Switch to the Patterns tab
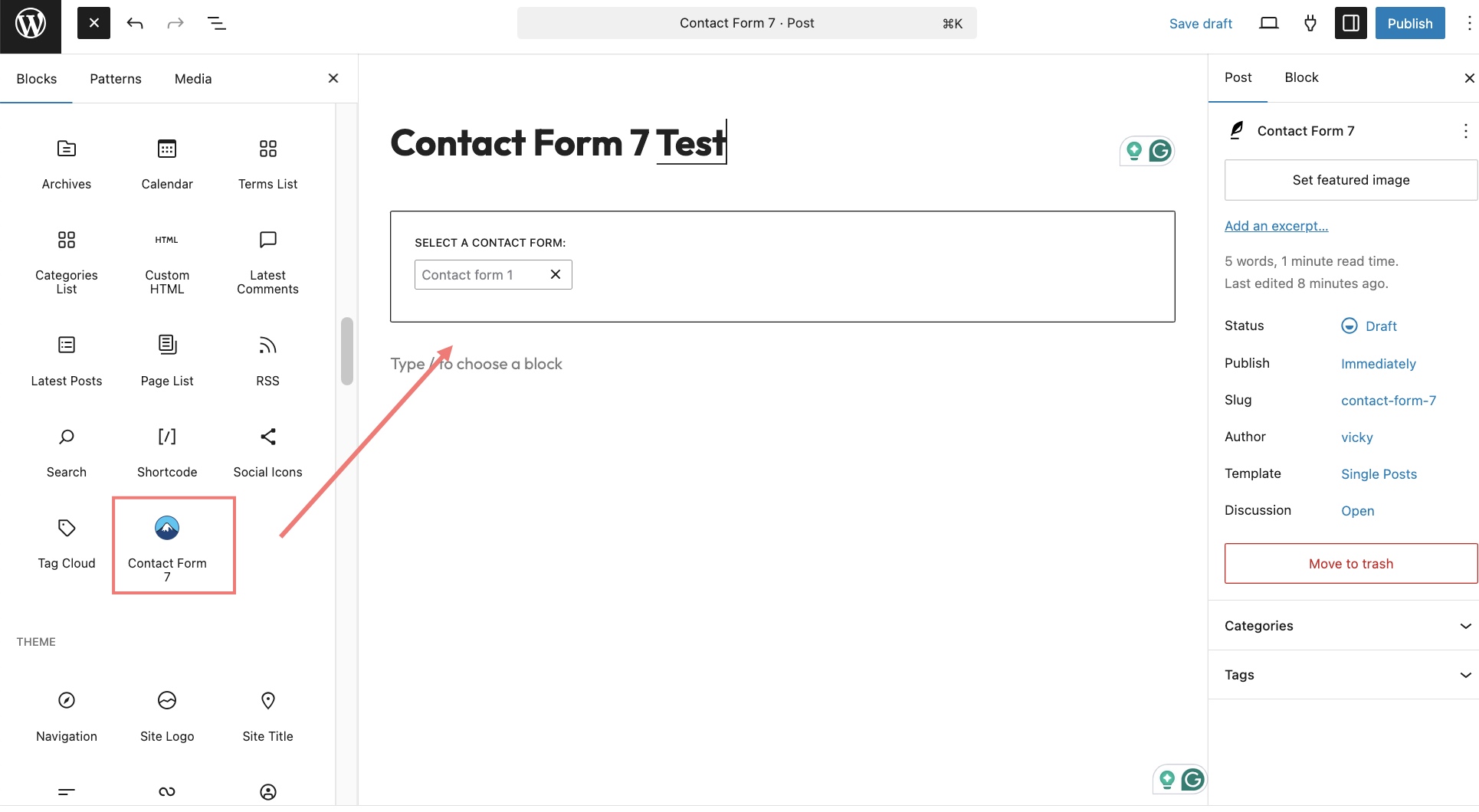This screenshot has width=1479, height=812. point(116,79)
